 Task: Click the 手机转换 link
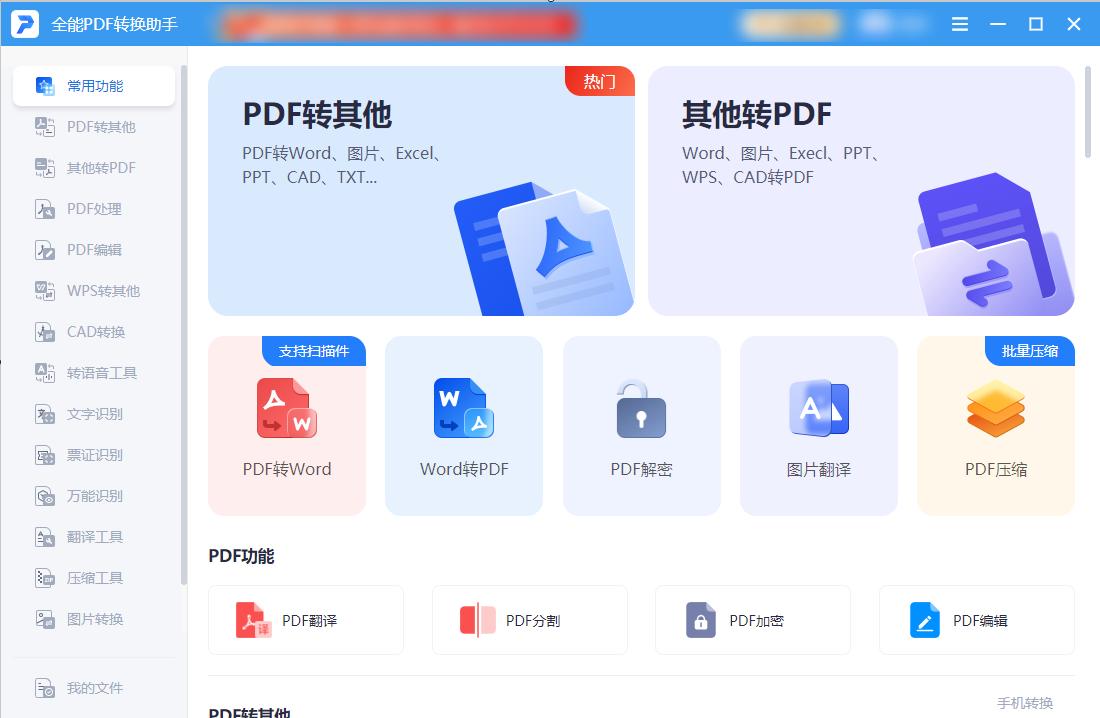coord(1025,702)
